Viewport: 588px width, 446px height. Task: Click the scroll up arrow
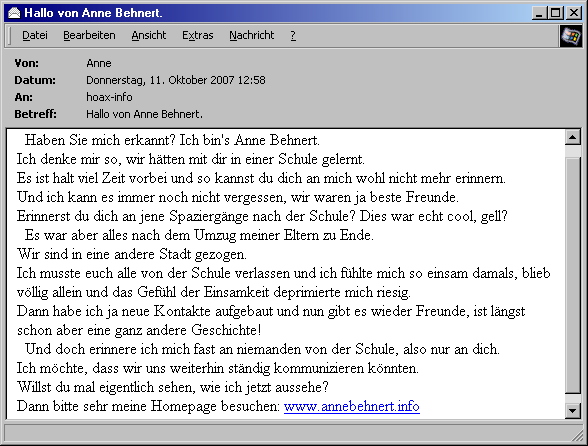(x=572, y=137)
